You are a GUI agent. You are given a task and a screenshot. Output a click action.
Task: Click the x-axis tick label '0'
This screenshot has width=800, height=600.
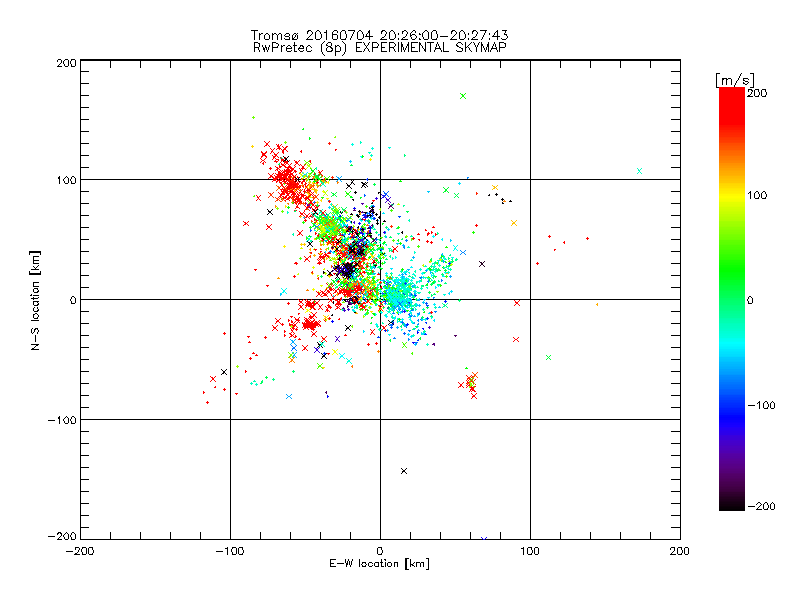coord(380,552)
